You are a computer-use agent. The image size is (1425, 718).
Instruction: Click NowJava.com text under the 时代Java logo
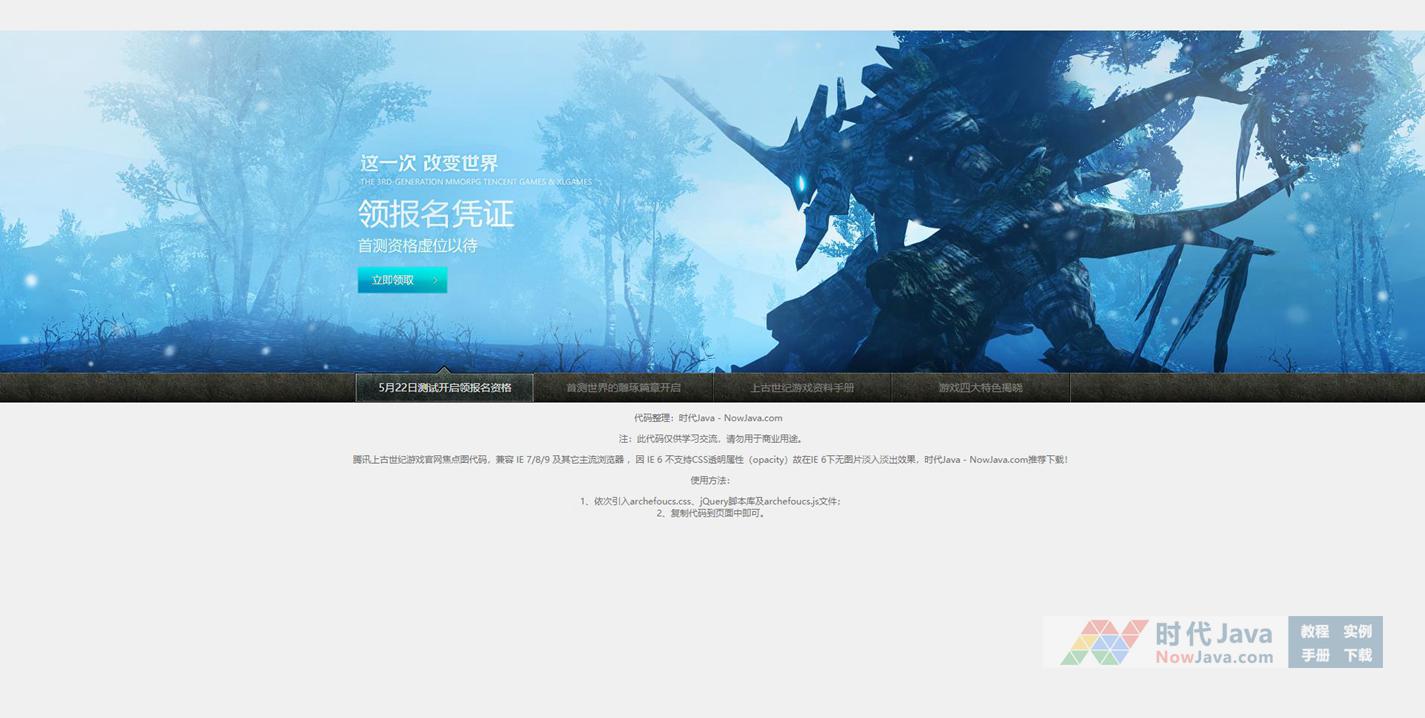1214,657
